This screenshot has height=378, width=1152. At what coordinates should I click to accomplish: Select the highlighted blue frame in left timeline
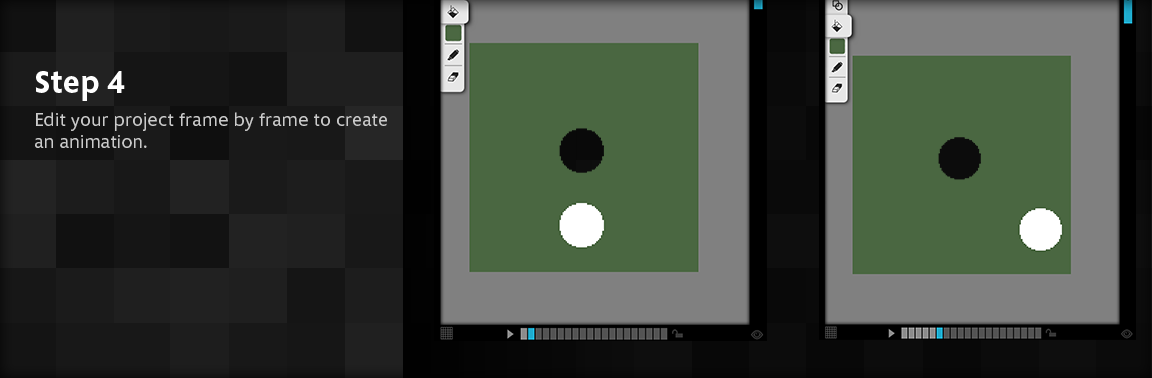pyautogui.click(x=531, y=334)
